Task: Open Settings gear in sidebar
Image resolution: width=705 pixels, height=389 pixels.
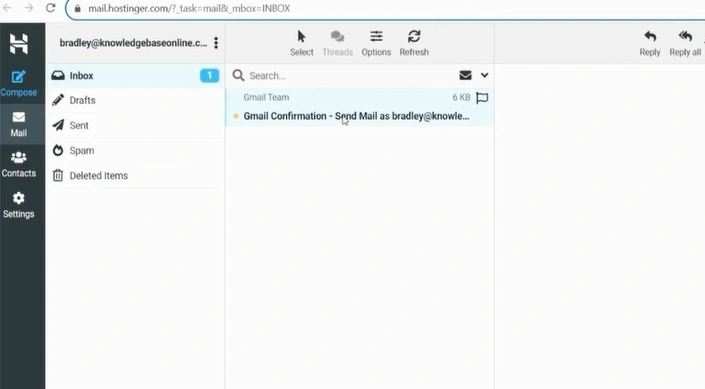Action: pyautogui.click(x=18, y=205)
